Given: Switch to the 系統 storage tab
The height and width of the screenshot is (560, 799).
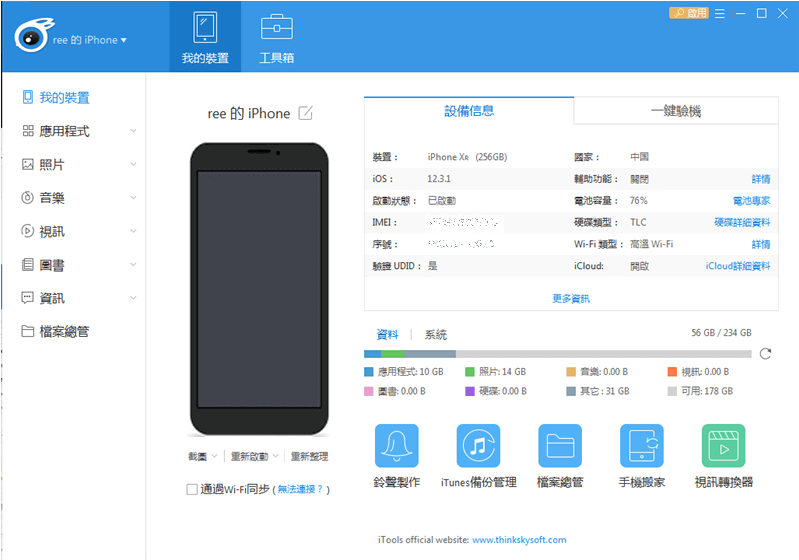Looking at the screenshot, I should point(436,334).
